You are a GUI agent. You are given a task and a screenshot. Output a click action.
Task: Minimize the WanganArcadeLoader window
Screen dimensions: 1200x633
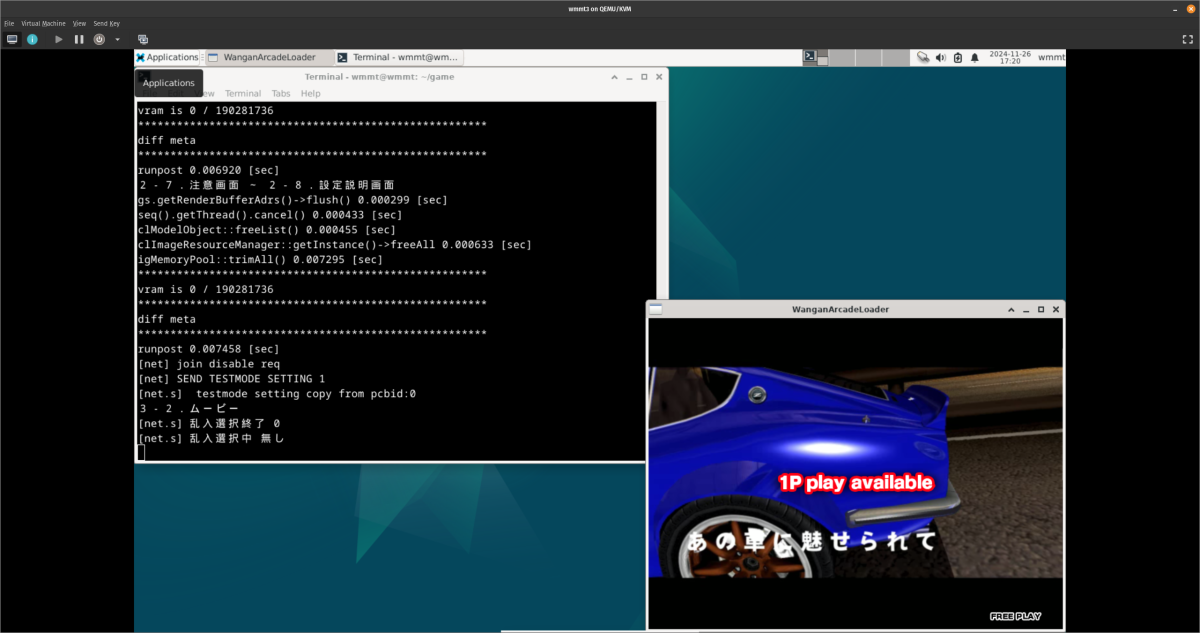pyautogui.click(x=1026, y=309)
